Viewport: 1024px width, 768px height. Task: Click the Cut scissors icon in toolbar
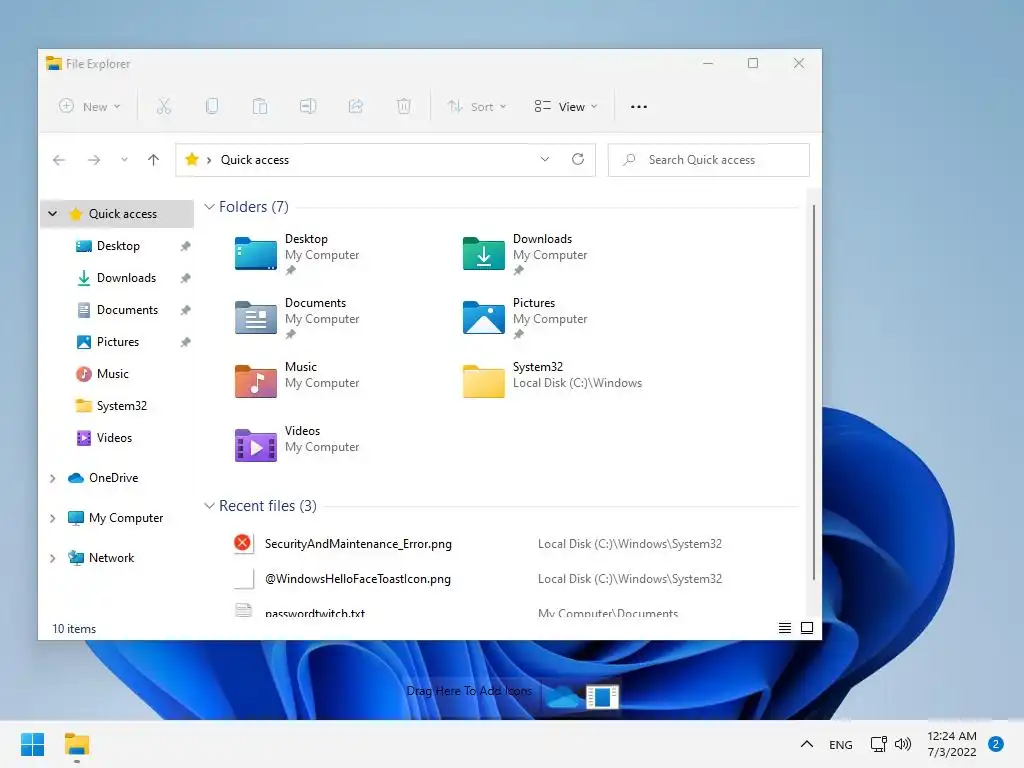(163, 106)
